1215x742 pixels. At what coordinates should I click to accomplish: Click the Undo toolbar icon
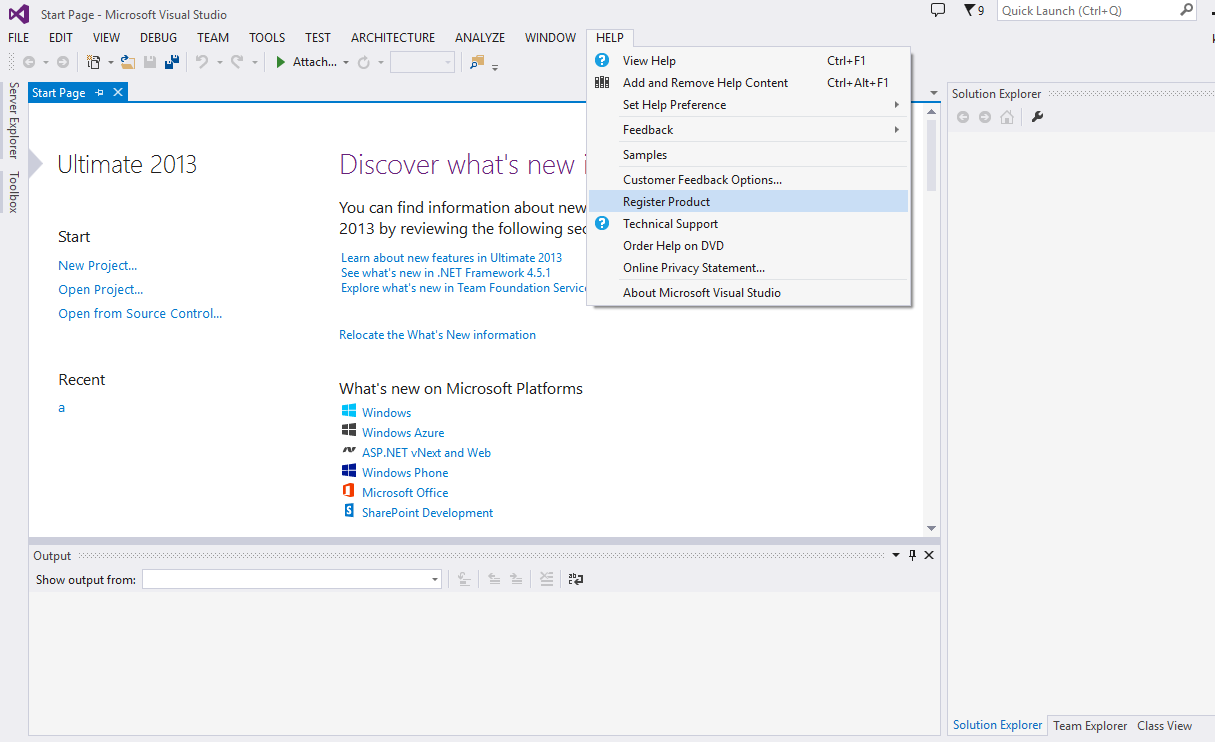[x=202, y=62]
